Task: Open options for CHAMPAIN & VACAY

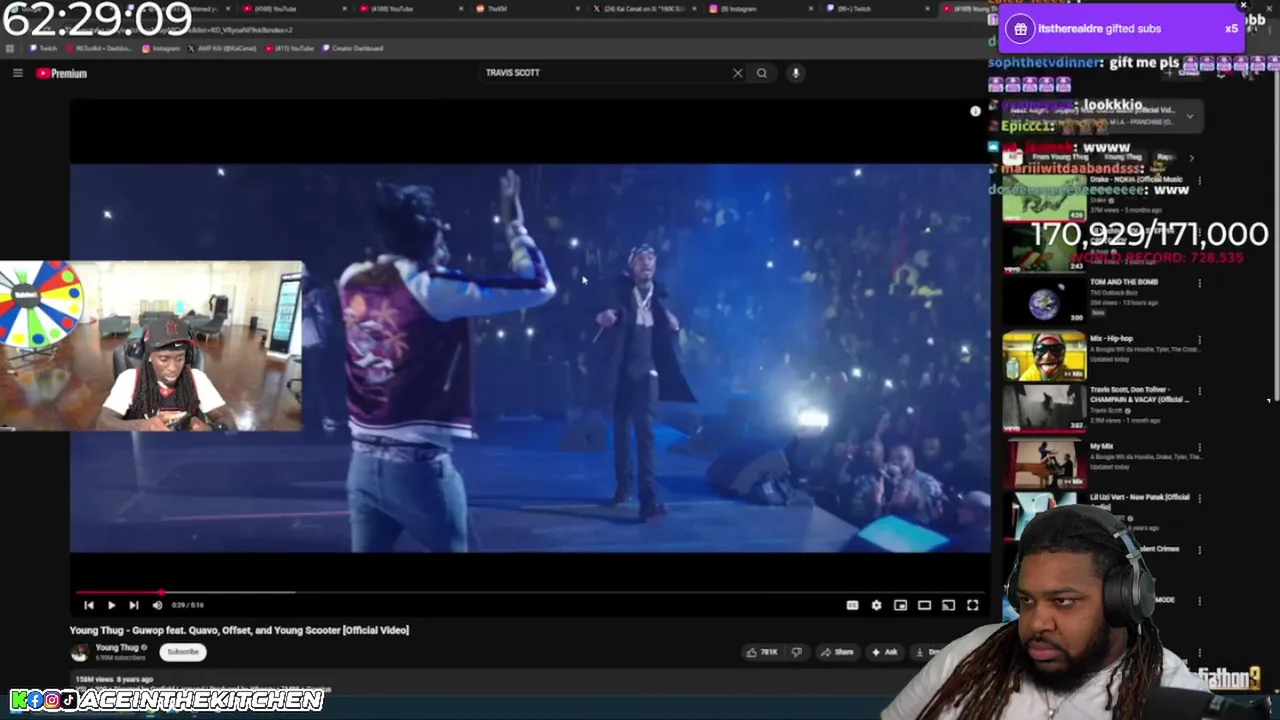Action: [x=1199, y=391]
